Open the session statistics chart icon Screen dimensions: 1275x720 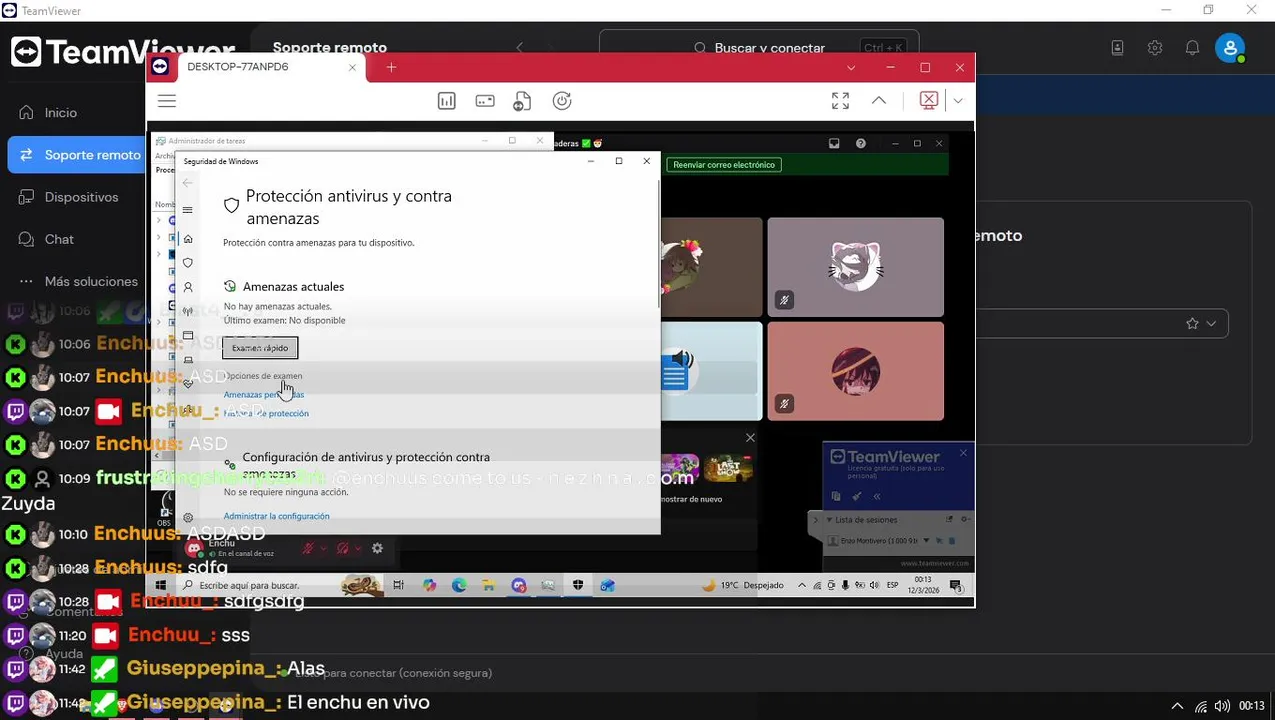447,101
